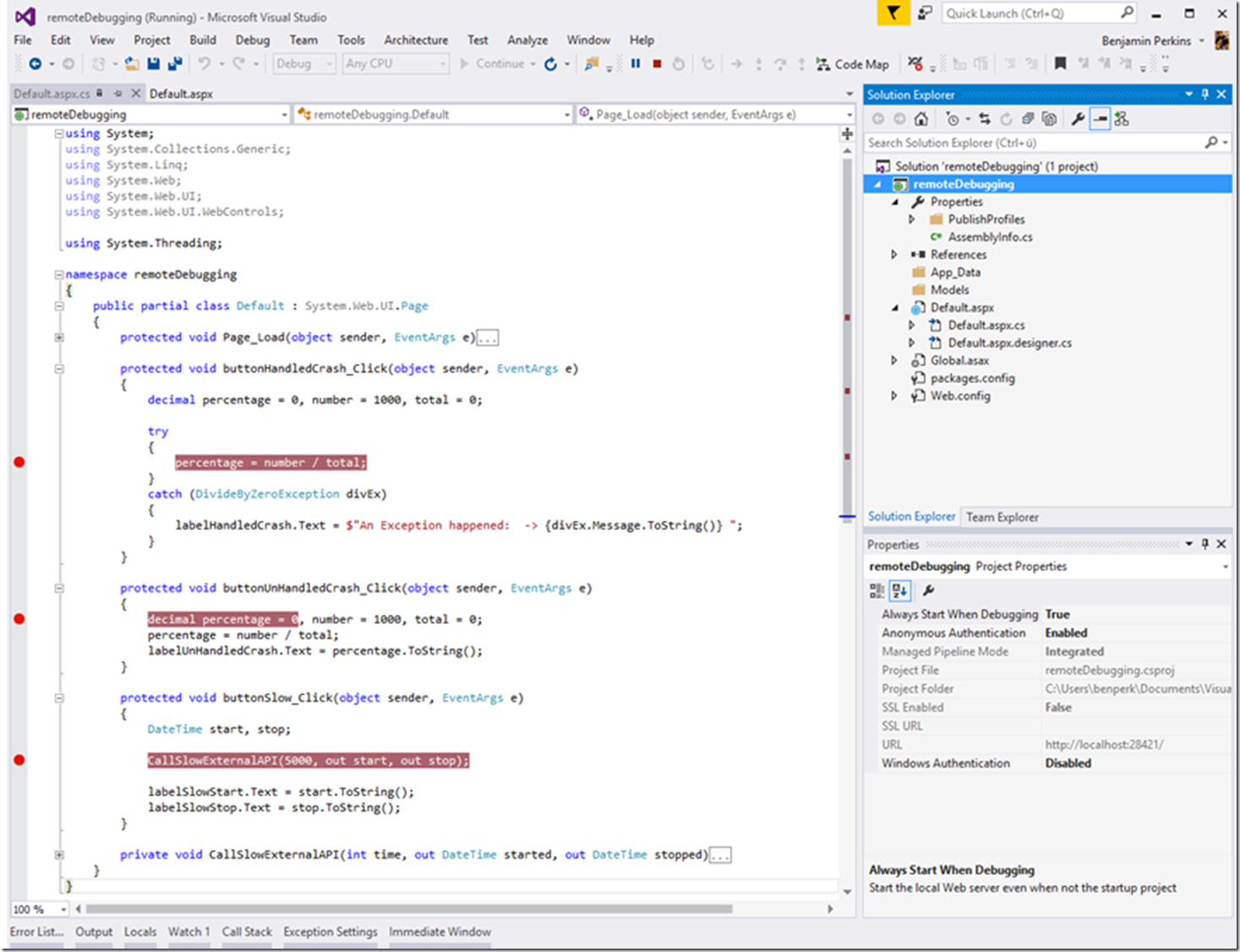Close the Default.aspx.cs document tab
1240x952 pixels.
pyautogui.click(x=135, y=94)
